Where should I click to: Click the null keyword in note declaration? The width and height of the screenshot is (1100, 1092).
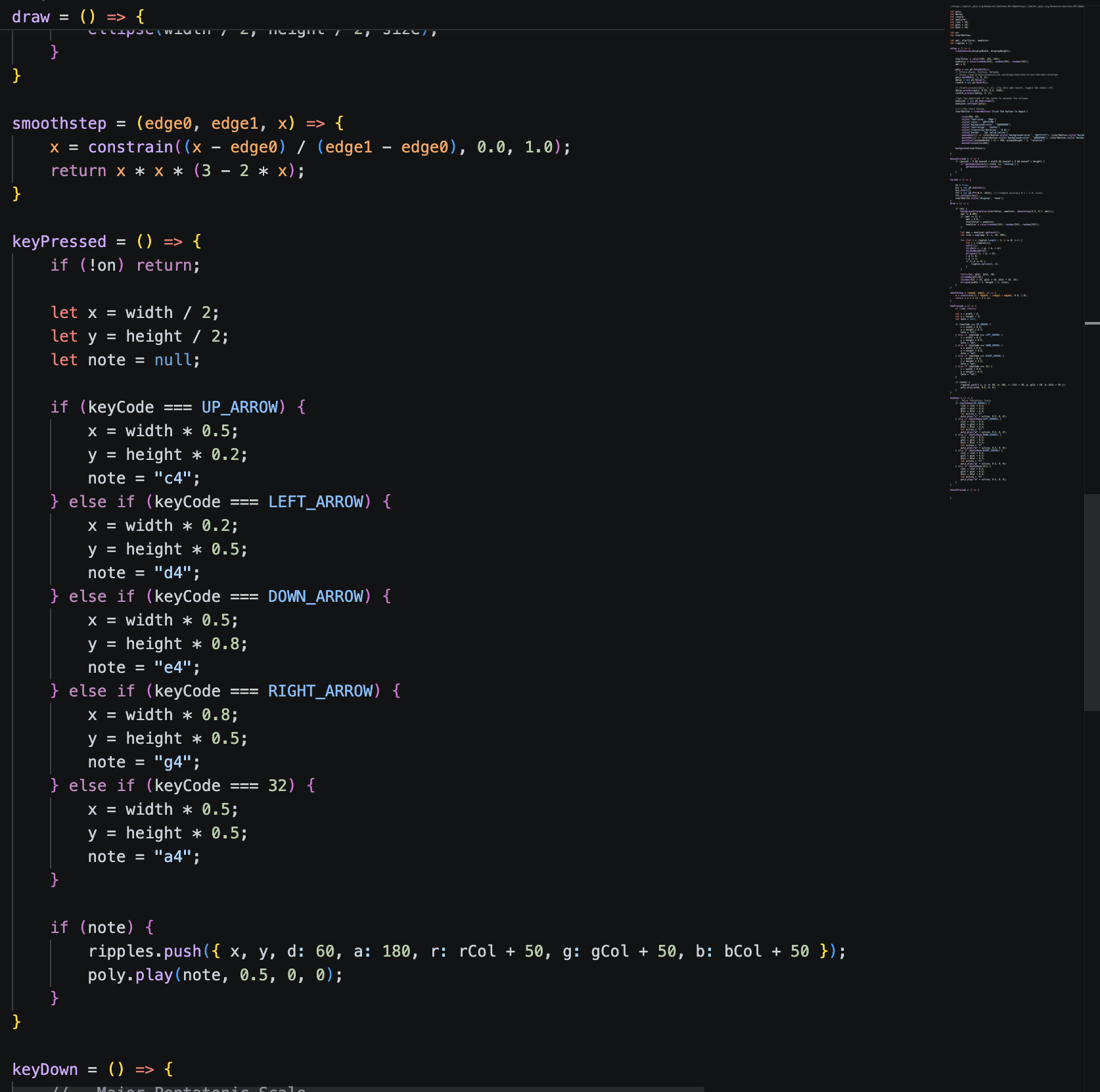[x=173, y=360]
